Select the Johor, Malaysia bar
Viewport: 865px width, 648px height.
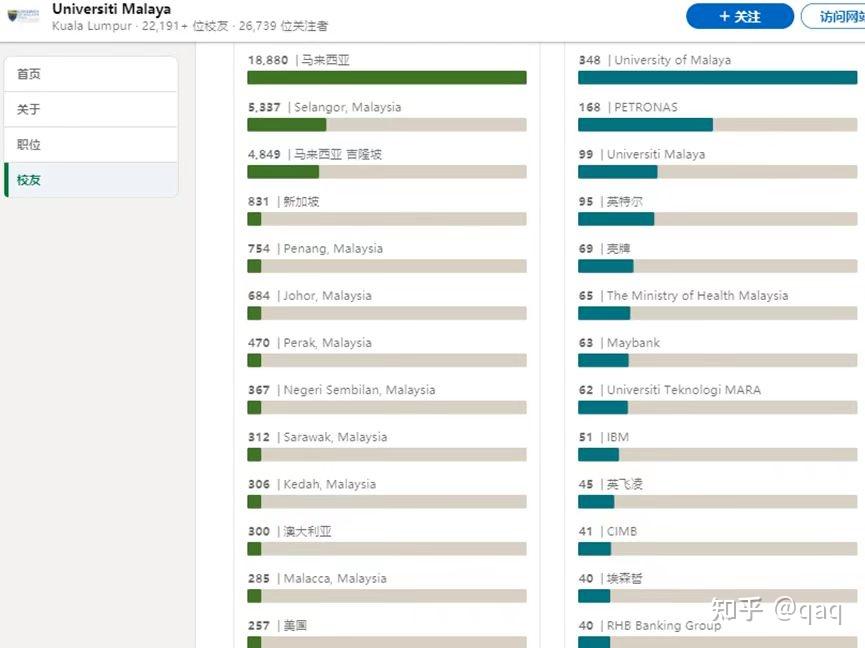point(386,312)
